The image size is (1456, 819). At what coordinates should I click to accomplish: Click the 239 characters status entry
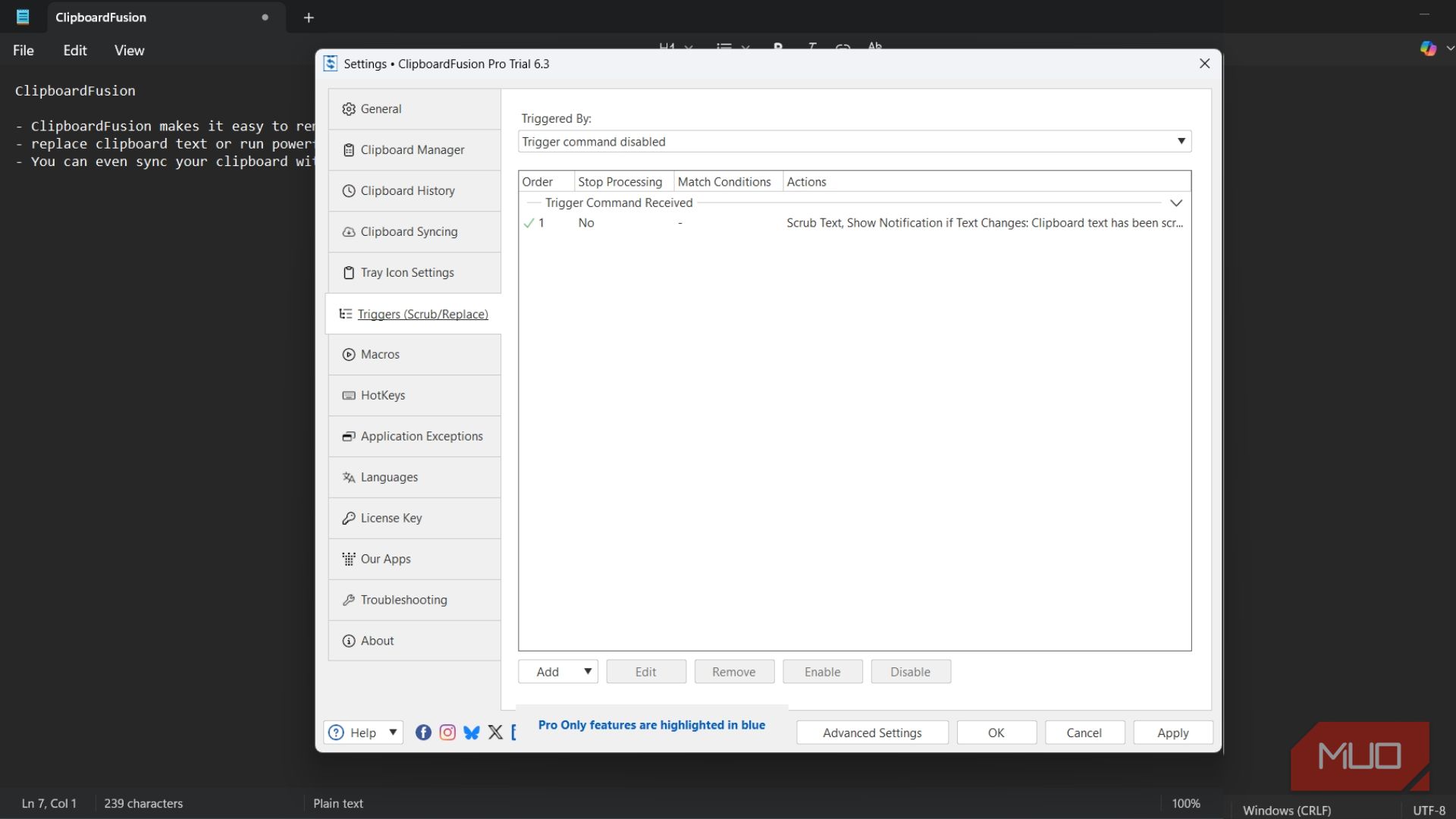pyautogui.click(x=143, y=804)
